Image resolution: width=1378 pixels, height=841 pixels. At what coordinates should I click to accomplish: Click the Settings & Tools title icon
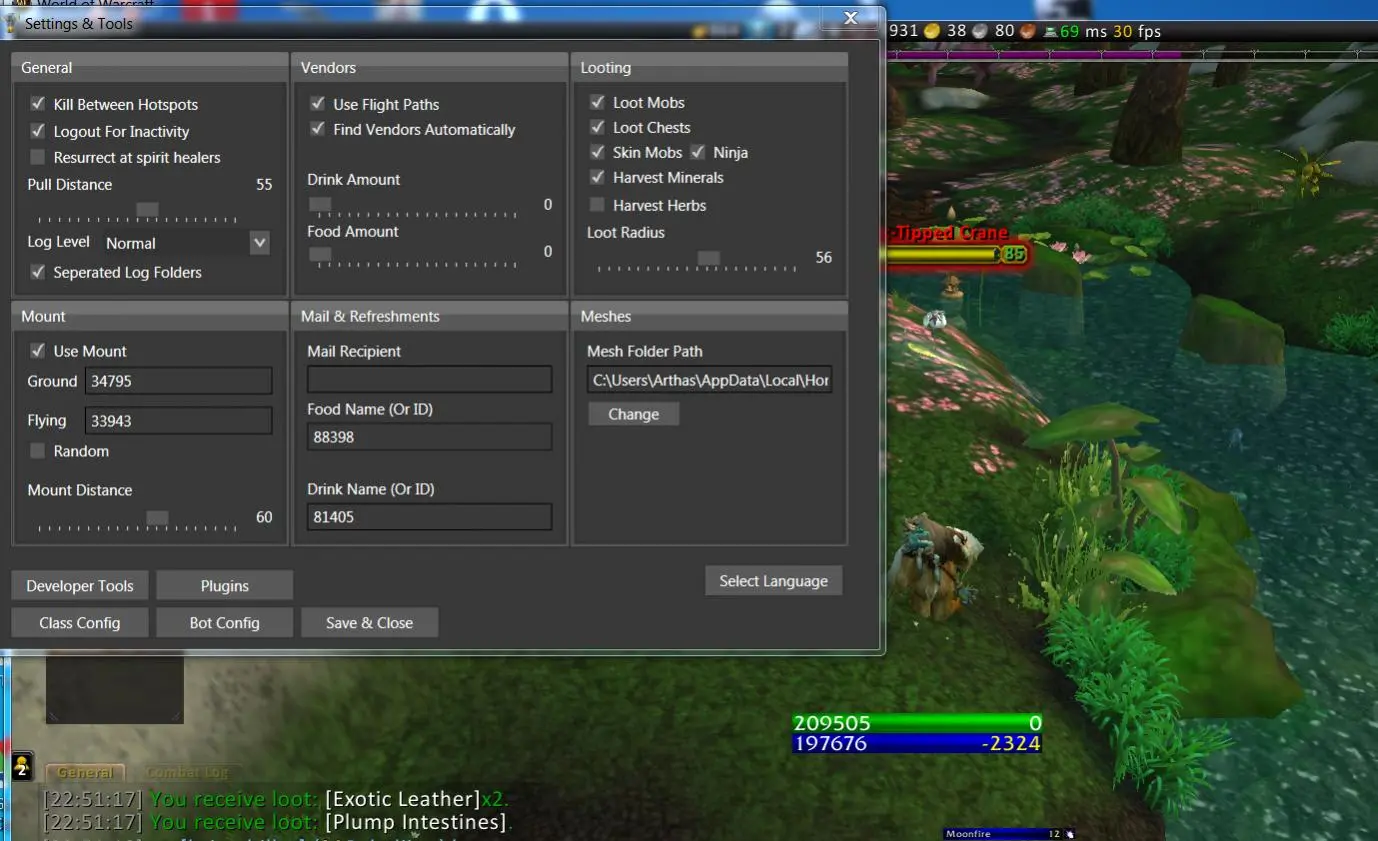click(11, 23)
